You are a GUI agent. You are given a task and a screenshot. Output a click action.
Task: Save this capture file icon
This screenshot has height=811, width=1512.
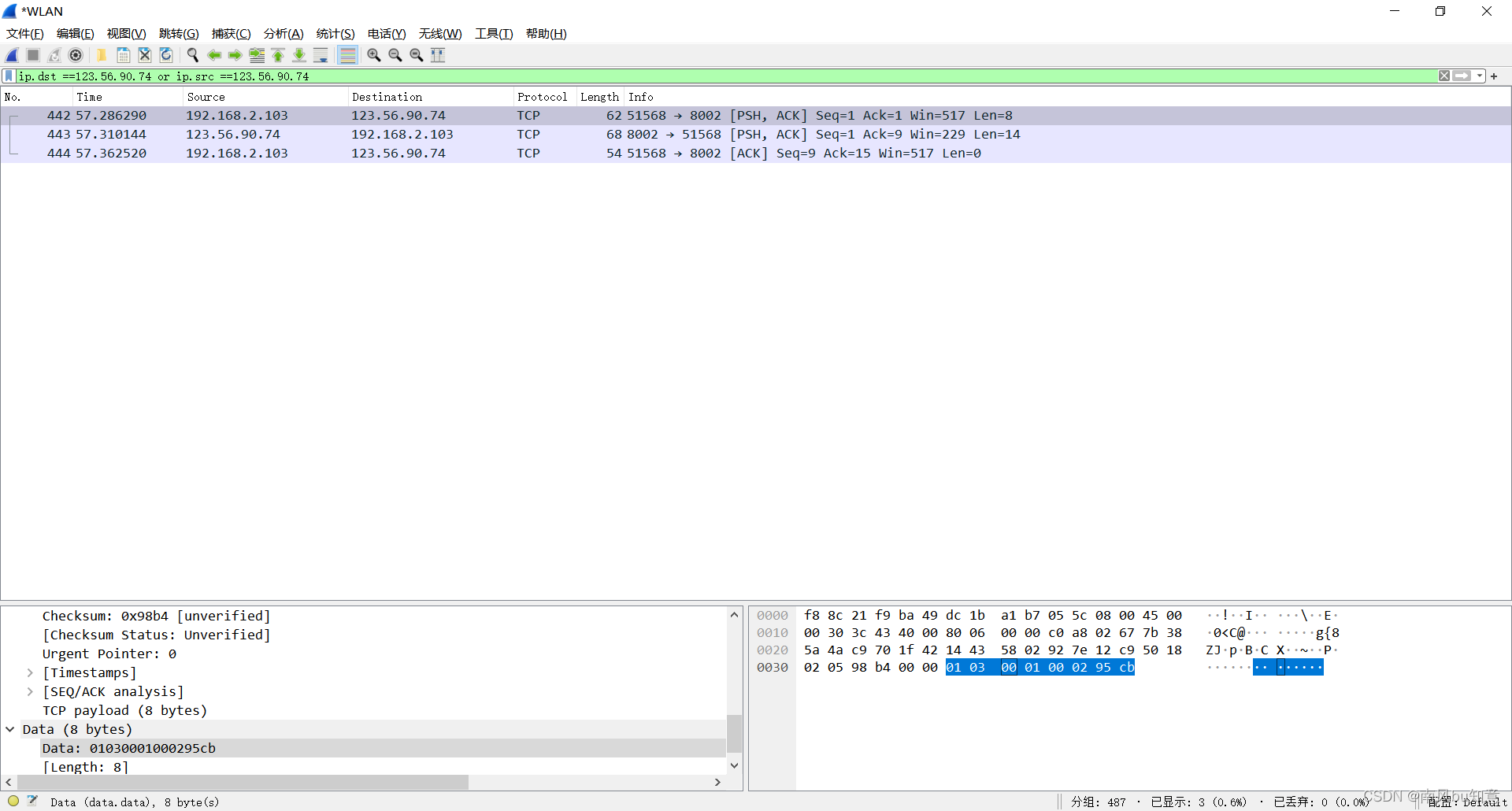(123, 55)
